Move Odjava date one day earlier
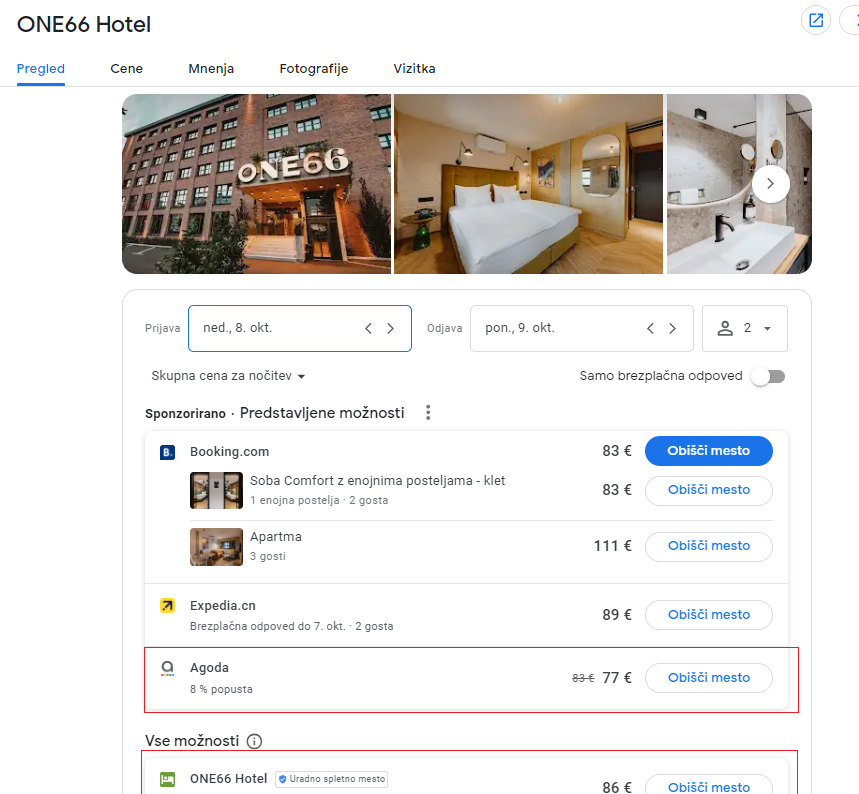859x794 pixels. click(650, 328)
